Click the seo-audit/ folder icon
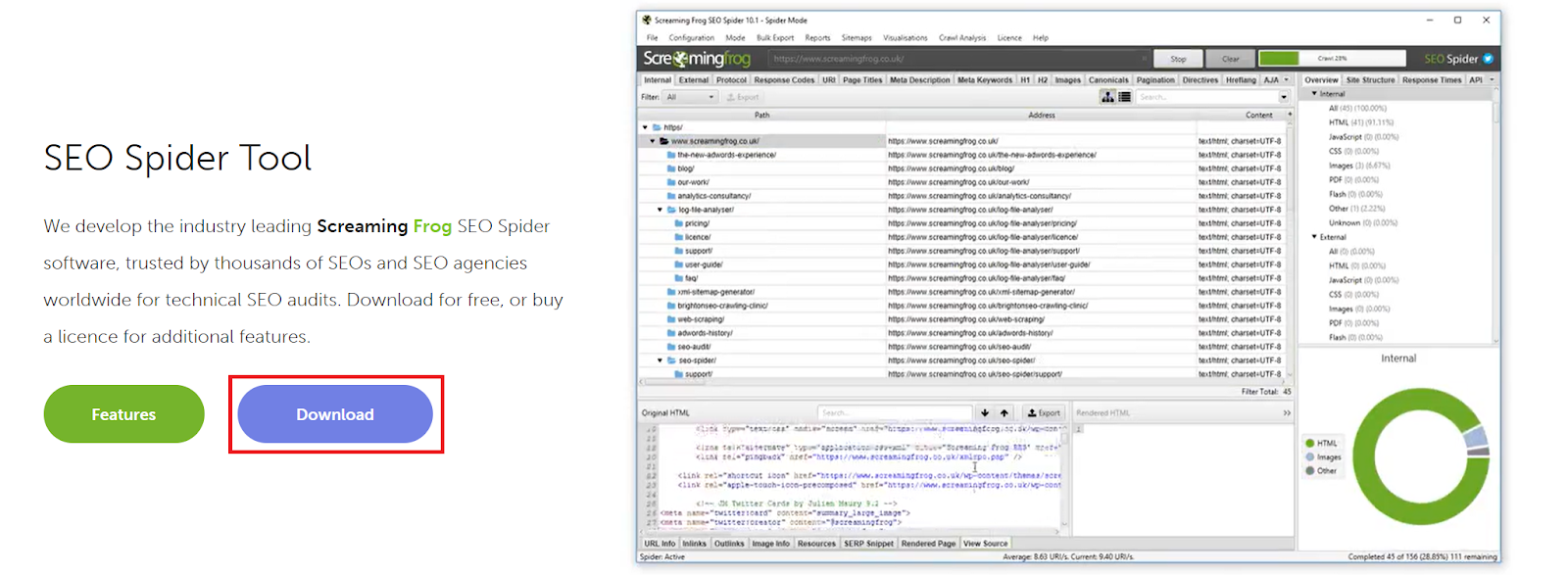The width and height of the screenshot is (1568, 575). click(671, 347)
